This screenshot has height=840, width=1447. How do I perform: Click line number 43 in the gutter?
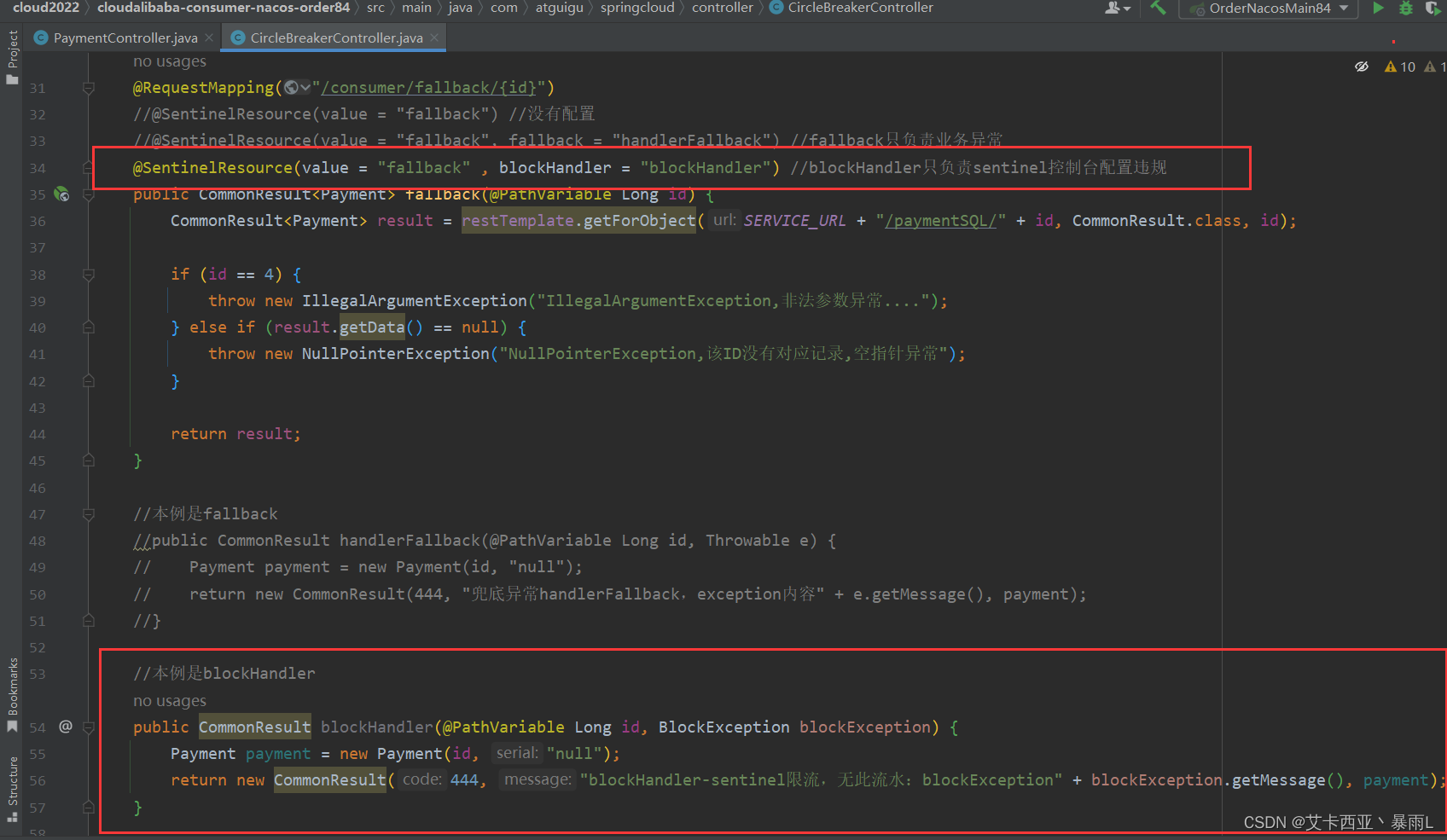point(38,408)
